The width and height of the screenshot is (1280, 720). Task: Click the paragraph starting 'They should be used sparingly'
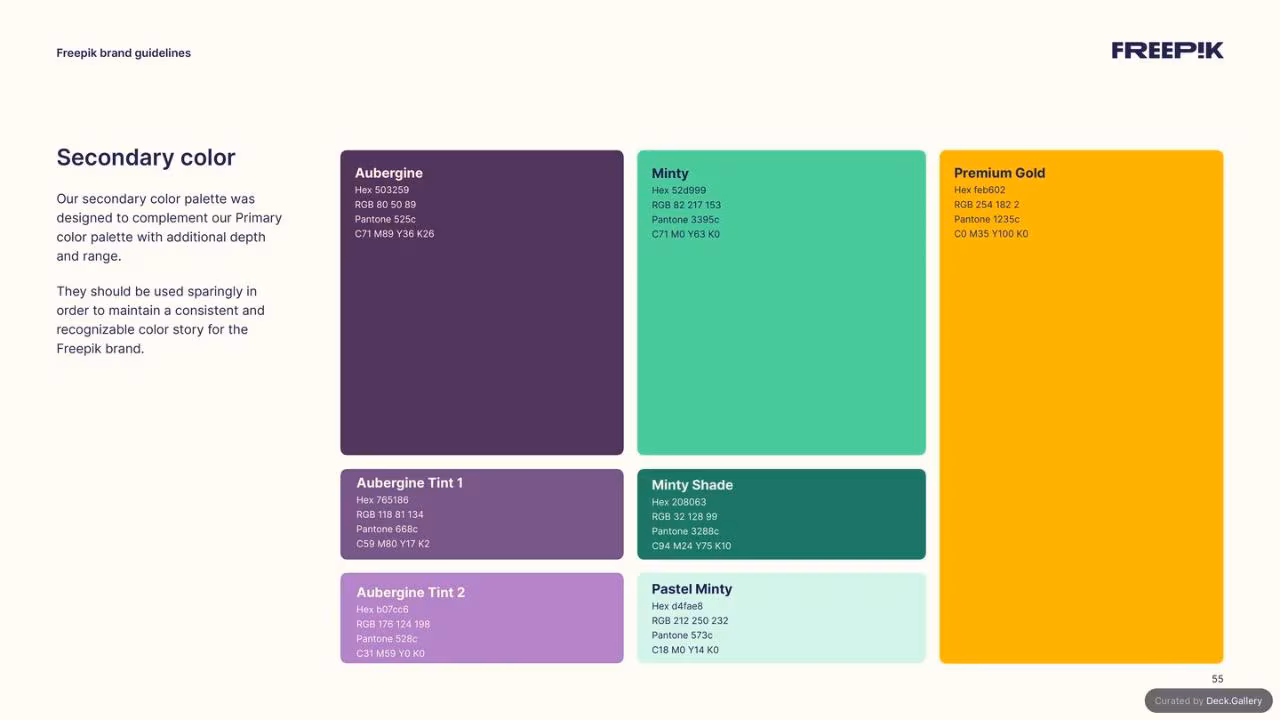coord(161,320)
